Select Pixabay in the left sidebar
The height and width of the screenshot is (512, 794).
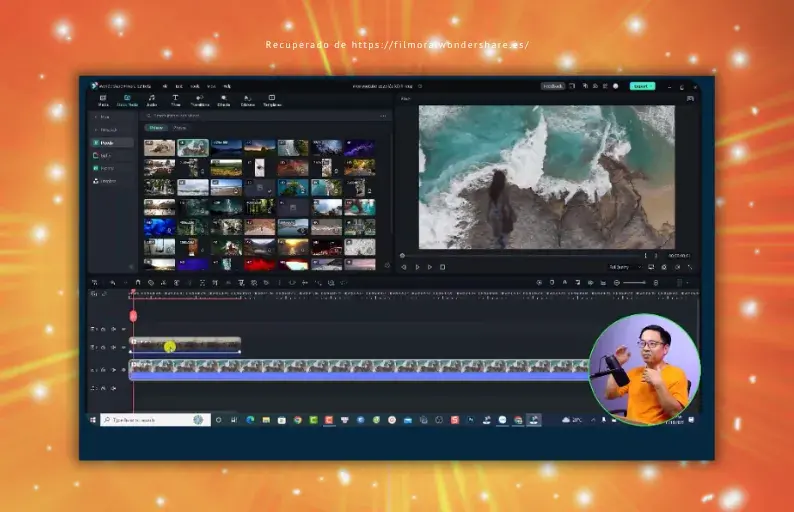[x=106, y=168]
